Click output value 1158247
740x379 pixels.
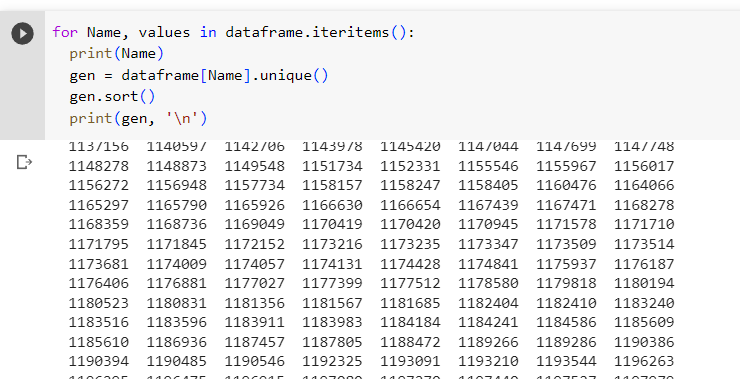[410, 185]
